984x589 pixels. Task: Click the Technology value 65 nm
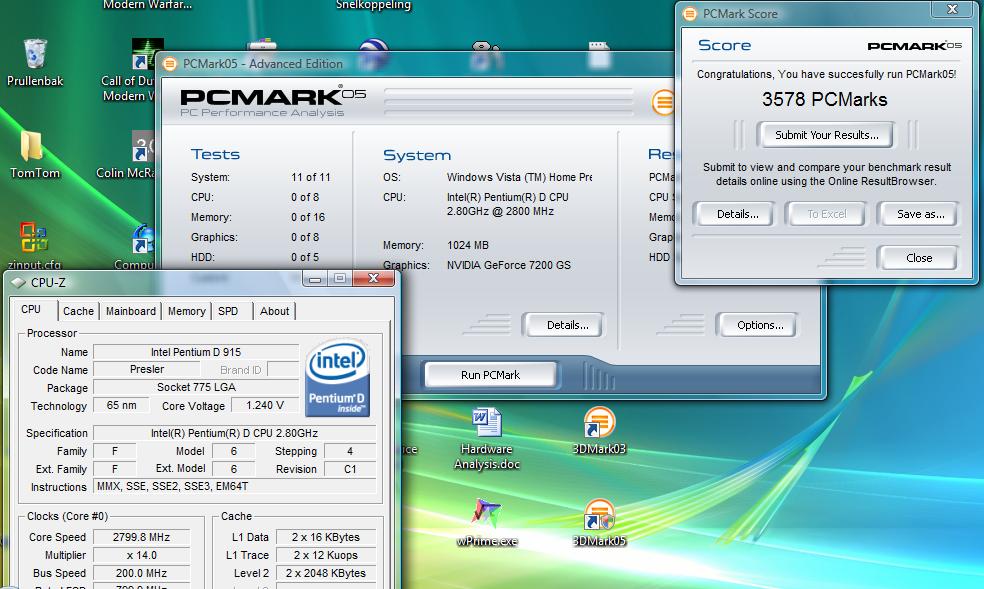121,405
